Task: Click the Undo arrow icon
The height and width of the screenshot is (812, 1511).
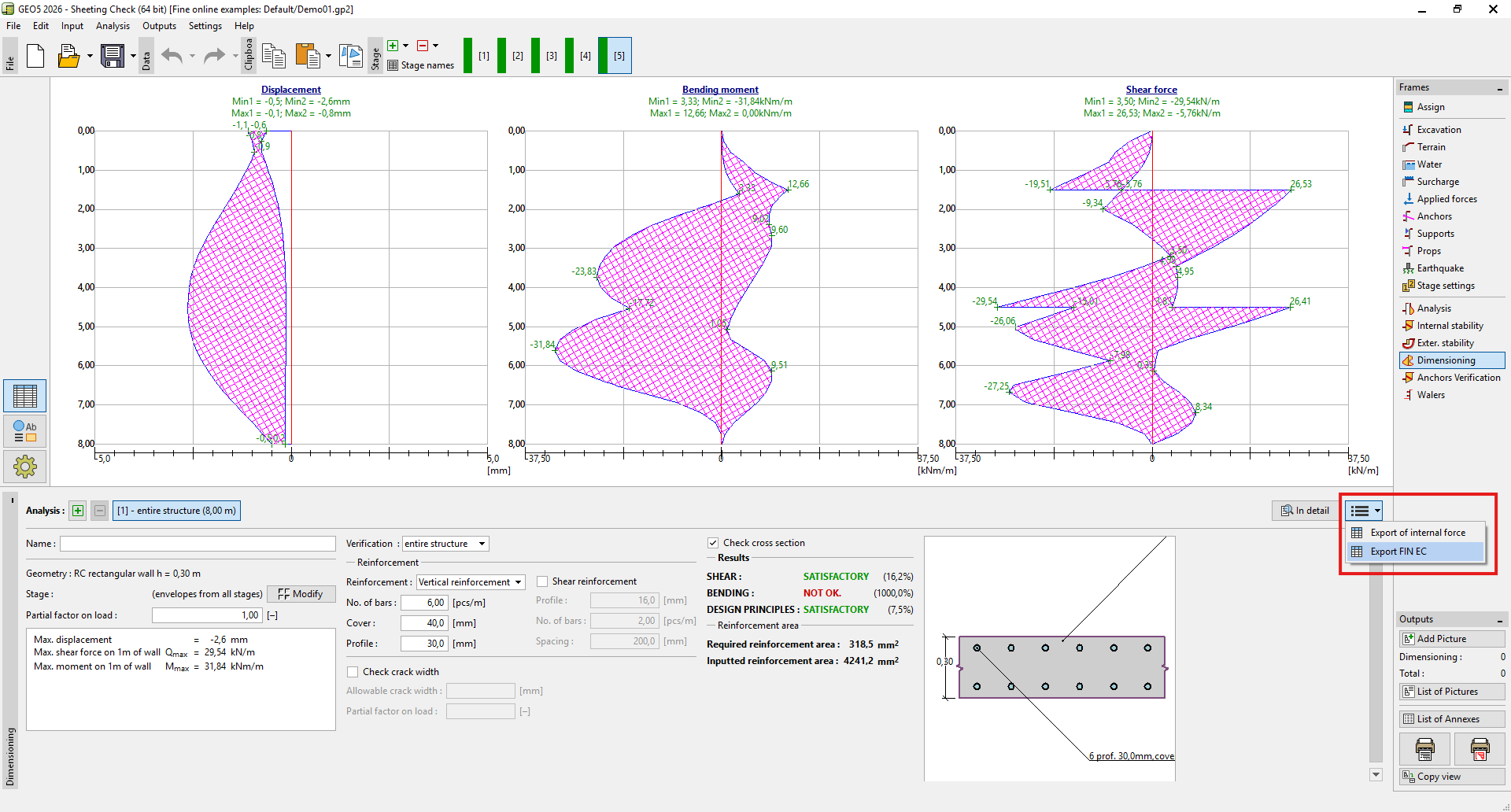Action: pyautogui.click(x=172, y=56)
